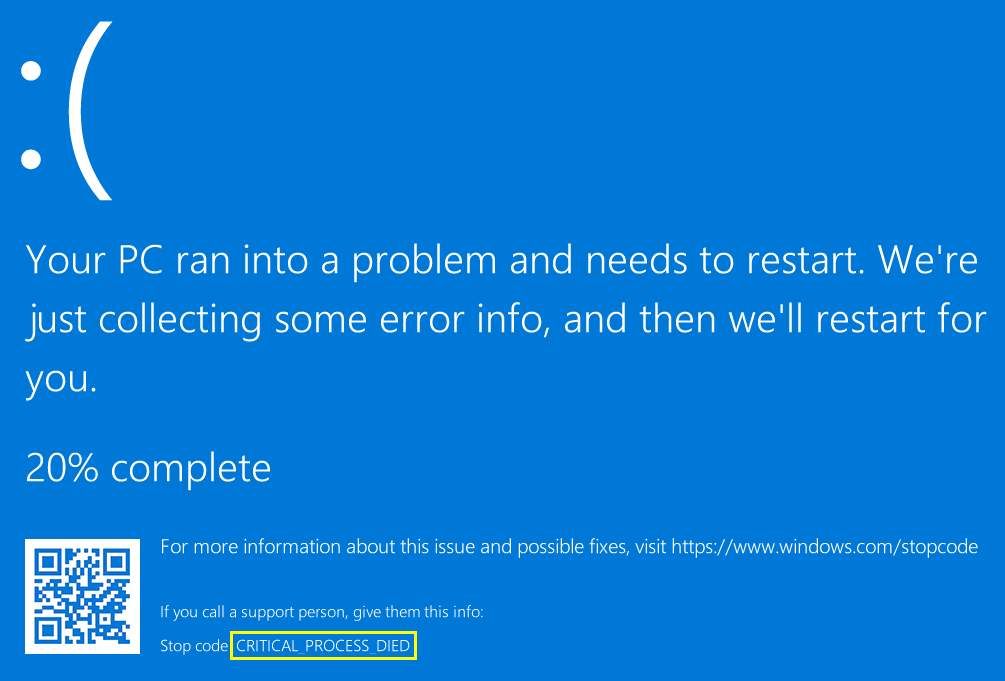The image size is (1005, 681).
Task: Click the bottom dot of the sad face eyes
Action: pyautogui.click(x=31, y=158)
